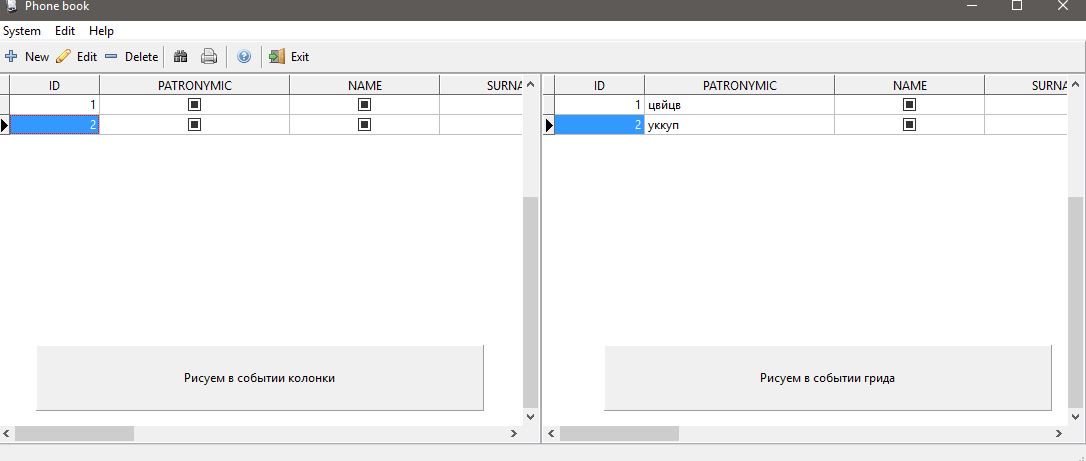1086x461 pixels.
Task: Click the Phone book title bar icon
Action: click(11, 6)
